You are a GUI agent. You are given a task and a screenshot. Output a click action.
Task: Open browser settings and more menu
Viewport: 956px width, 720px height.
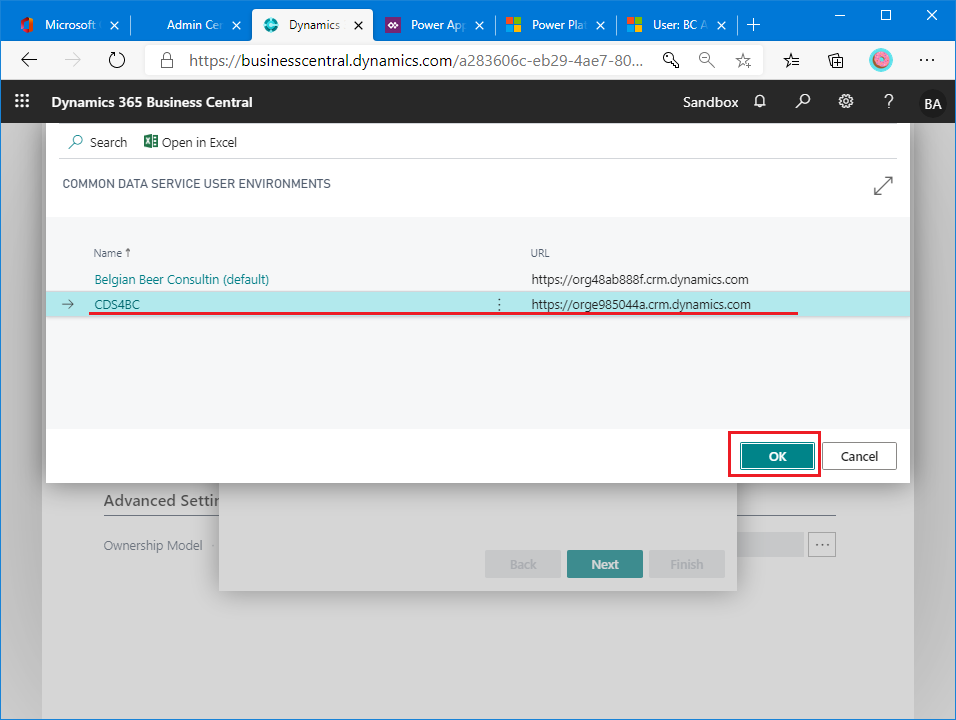pos(927,60)
